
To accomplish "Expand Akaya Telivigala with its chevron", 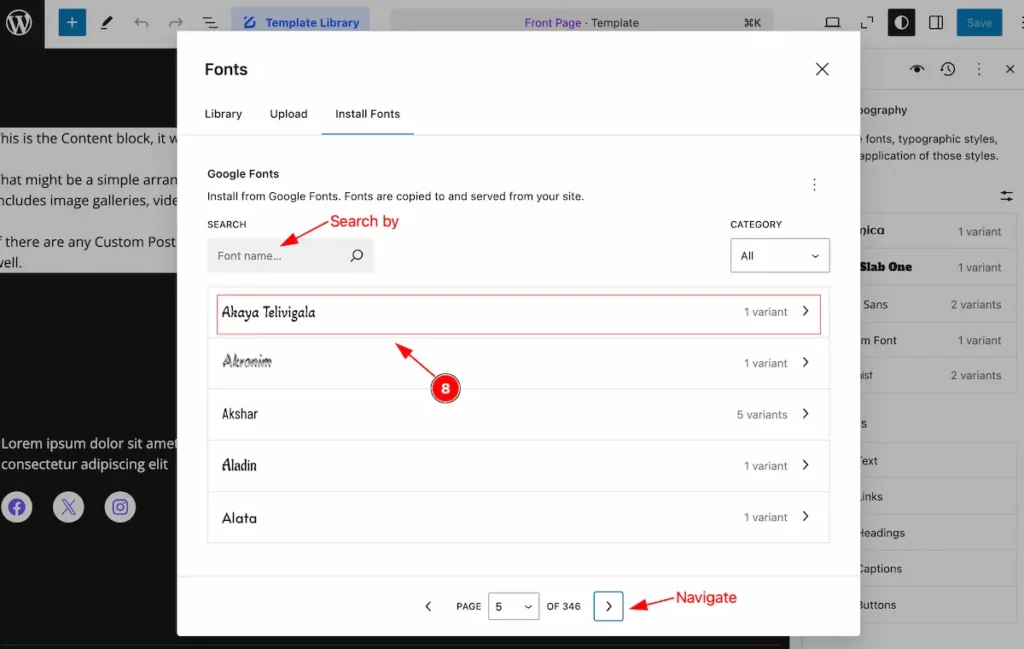I will (806, 311).
